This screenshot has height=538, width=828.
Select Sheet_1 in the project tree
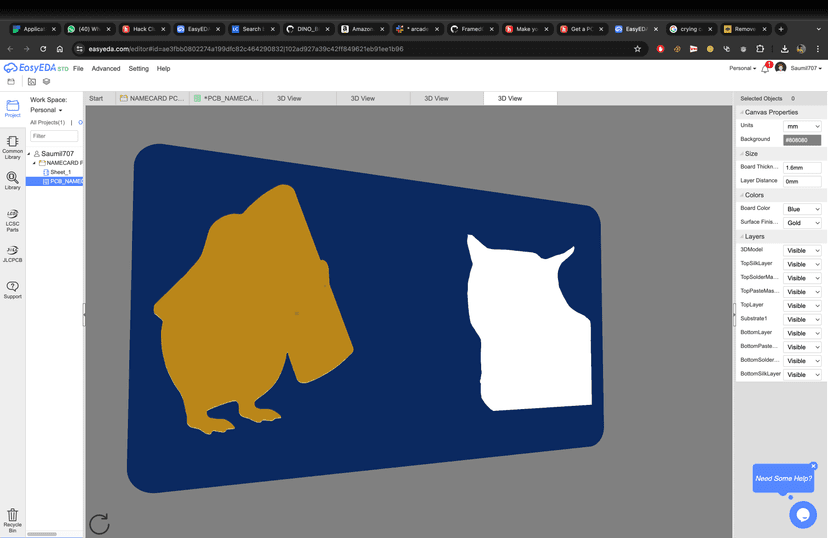coord(60,172)
